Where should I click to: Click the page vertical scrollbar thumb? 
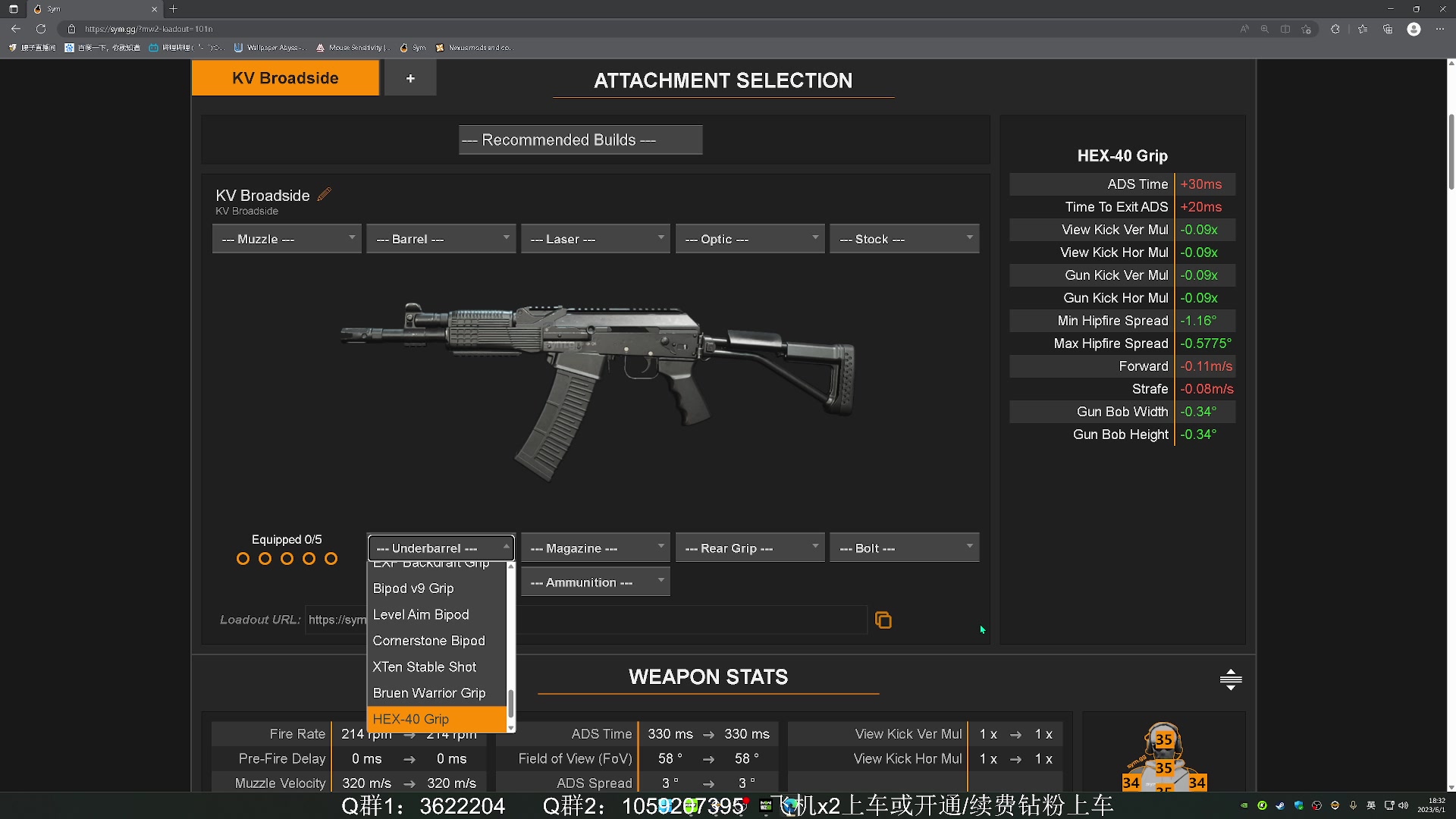(1451, 152)
